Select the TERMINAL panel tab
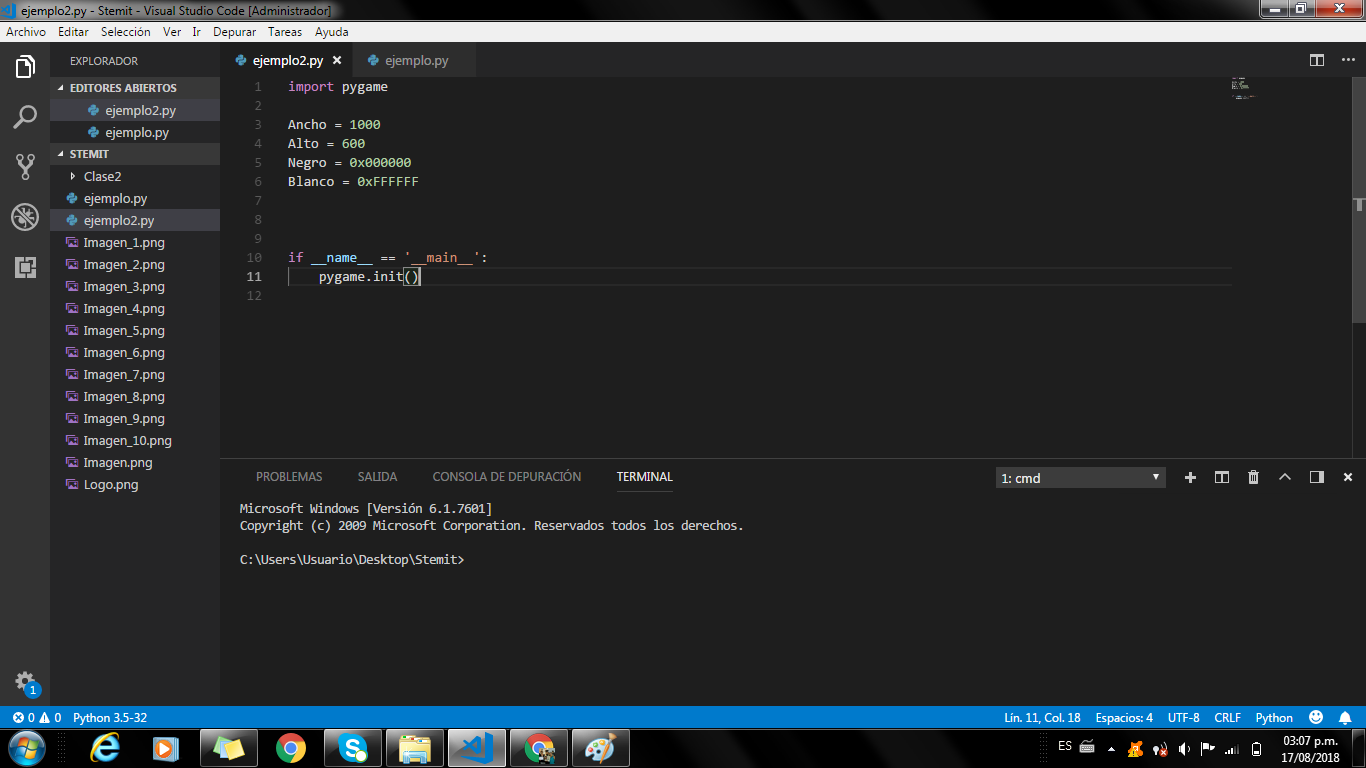 coord(645,477)
